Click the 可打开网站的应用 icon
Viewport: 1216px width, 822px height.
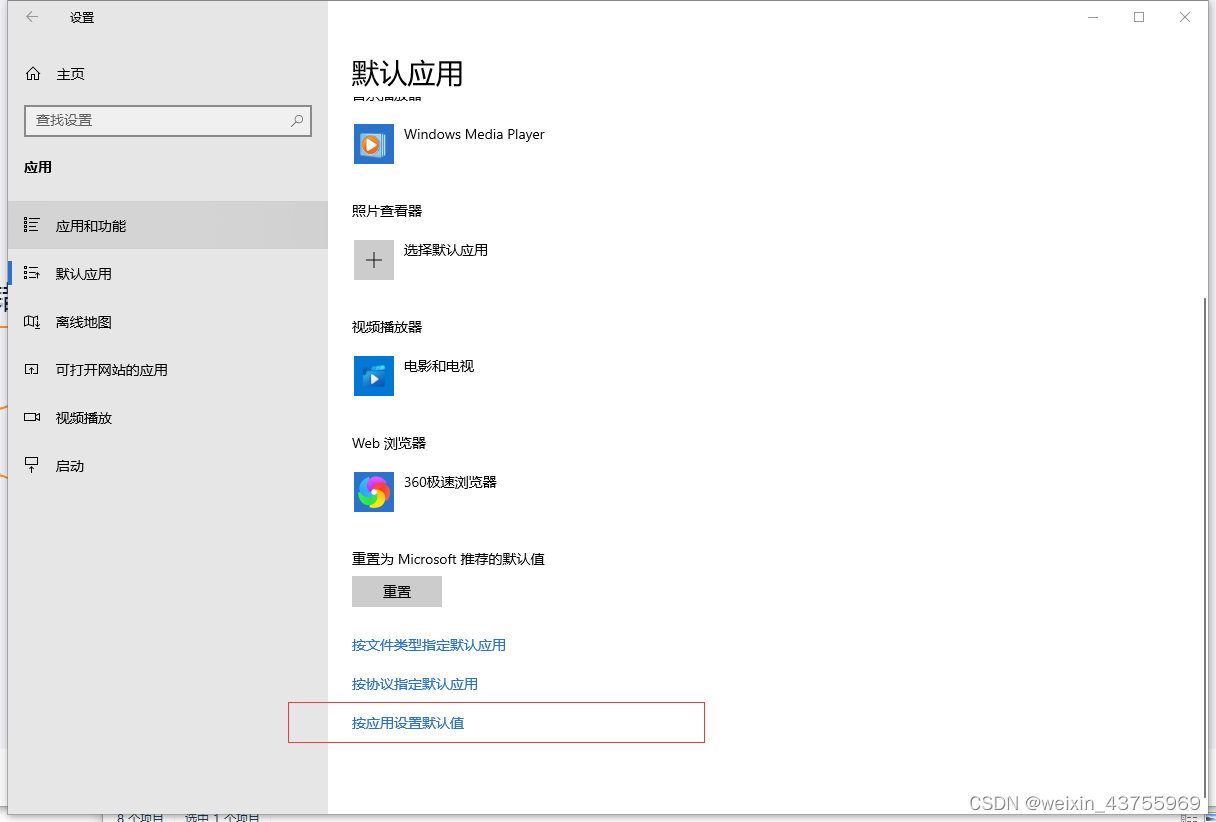[x=32, y=370]
